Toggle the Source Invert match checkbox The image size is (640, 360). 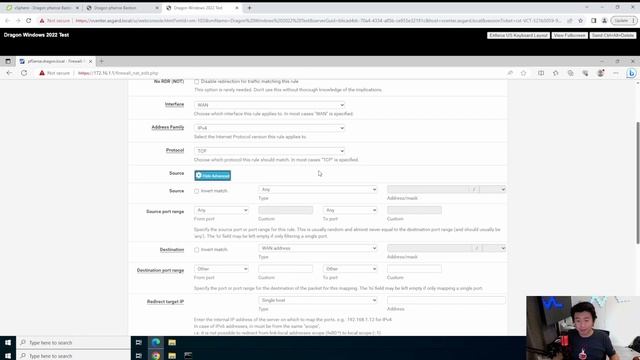pyautogui.click(x=197, y=191)
